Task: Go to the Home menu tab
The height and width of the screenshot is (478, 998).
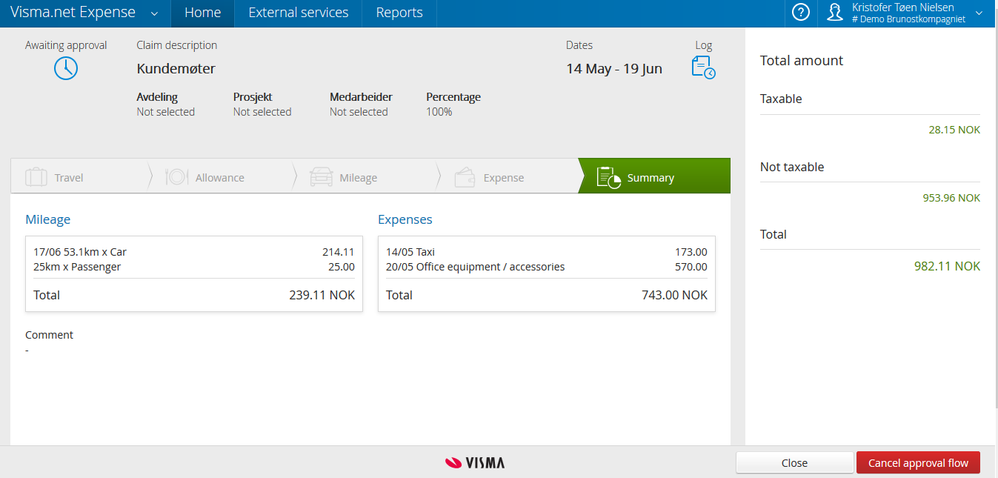Action: tap(202, 13)
